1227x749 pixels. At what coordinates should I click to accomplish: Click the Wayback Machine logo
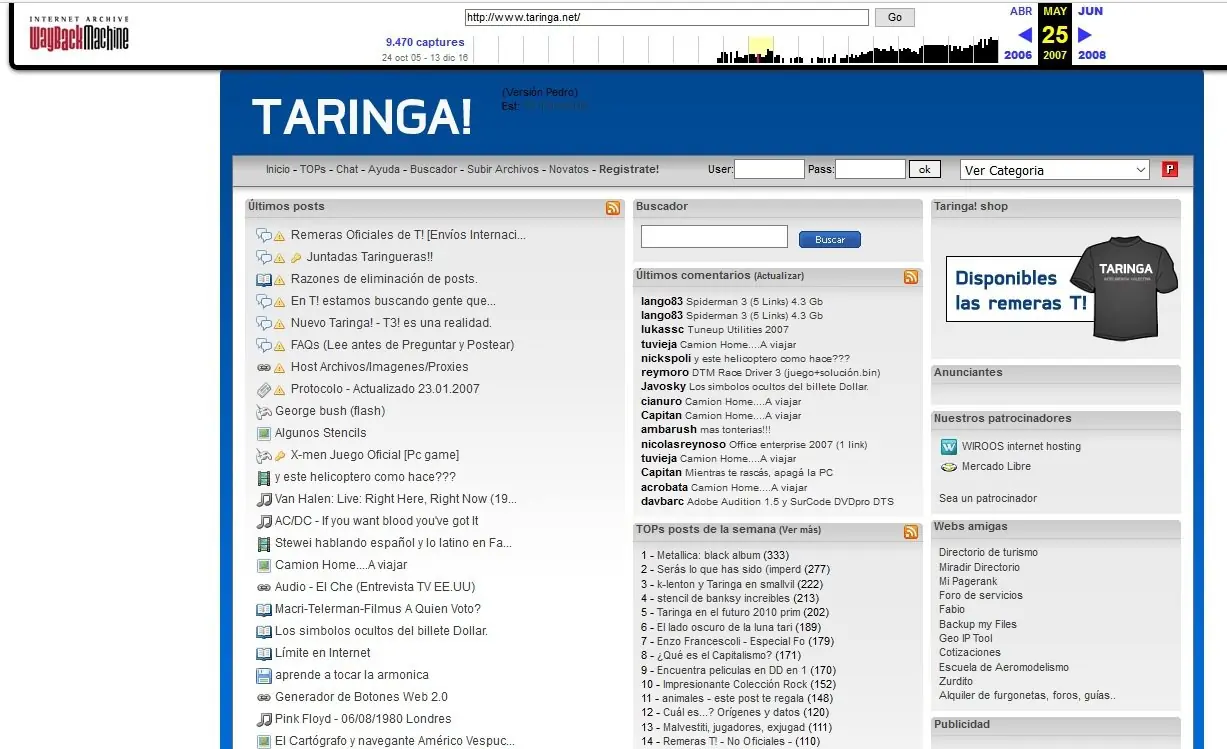point(79,34)
